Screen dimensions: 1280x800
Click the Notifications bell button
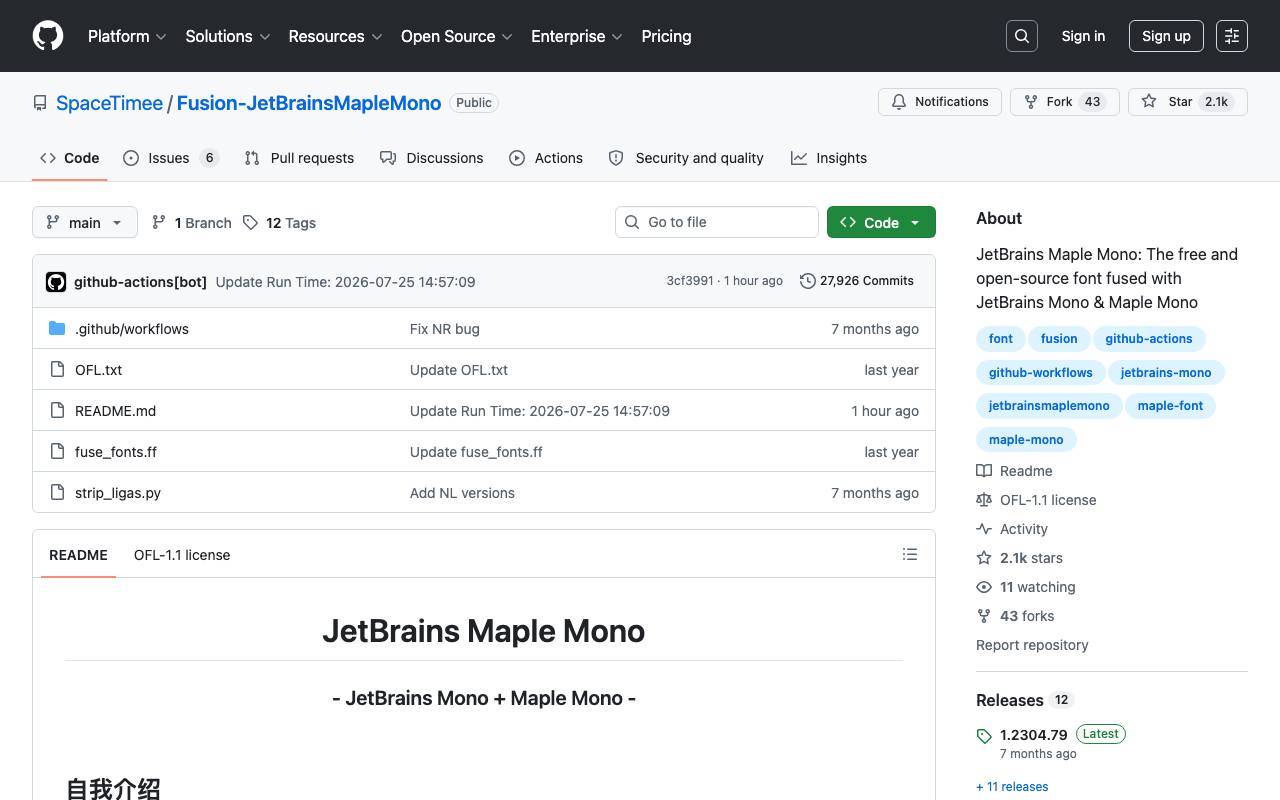pos(940,102)
